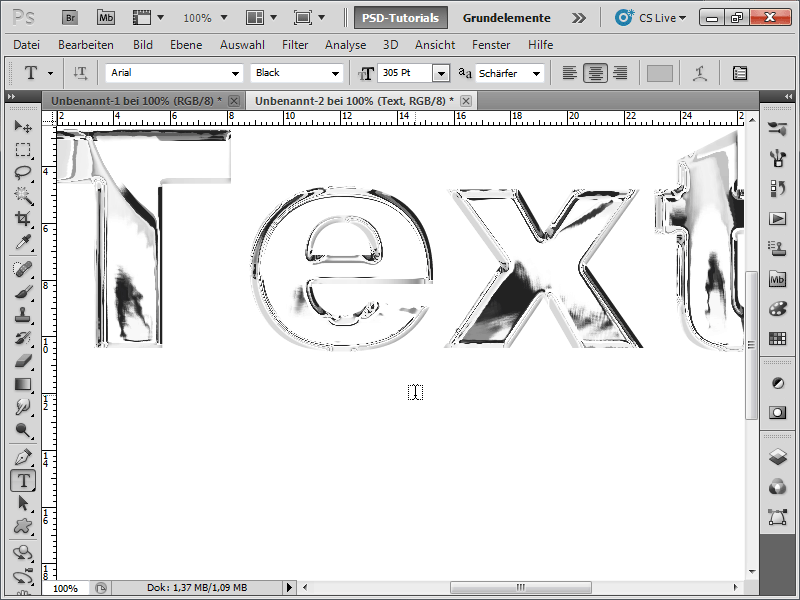This screenshot has height=600, width=800.
Task: Open the Schärfer anti-aliasing dropdown
Action: [536, 73]
